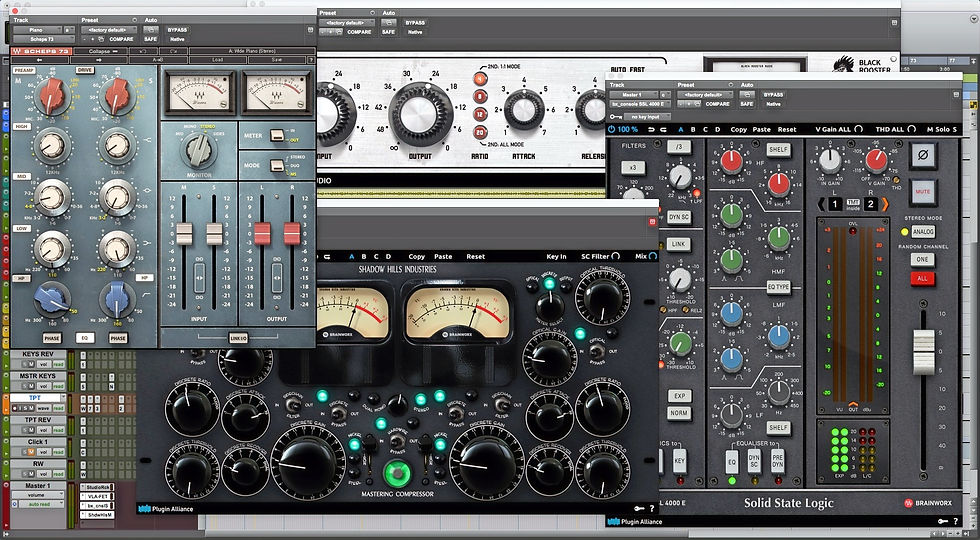The image size is (980, 540).
Task: Select preset slot A in SSL toolbar
Action: point(681,129)
